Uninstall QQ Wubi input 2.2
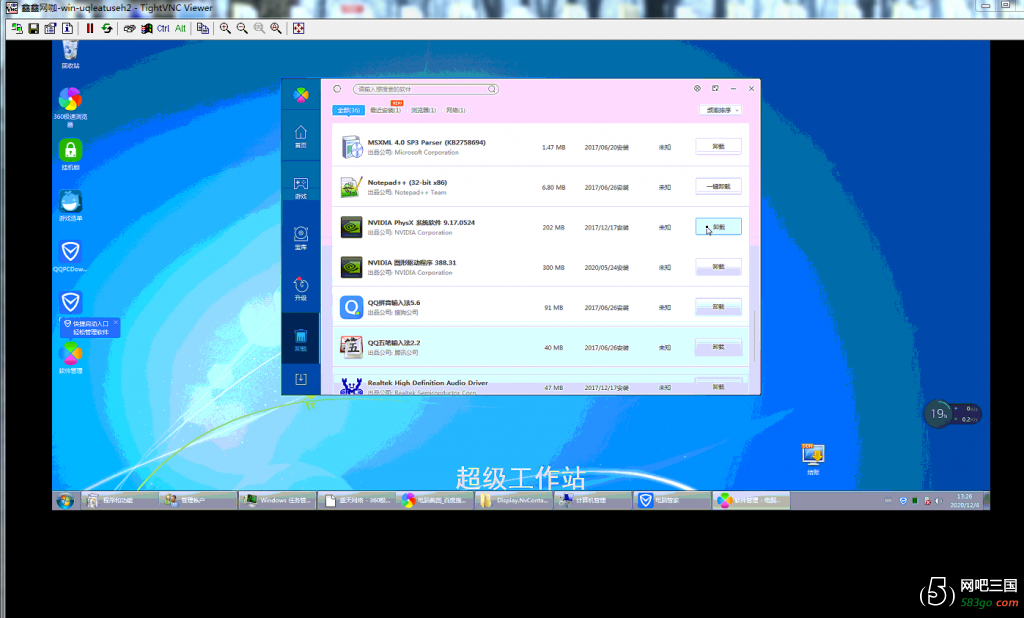This screenshot has height=618, width=1024. tap(718, 347)
